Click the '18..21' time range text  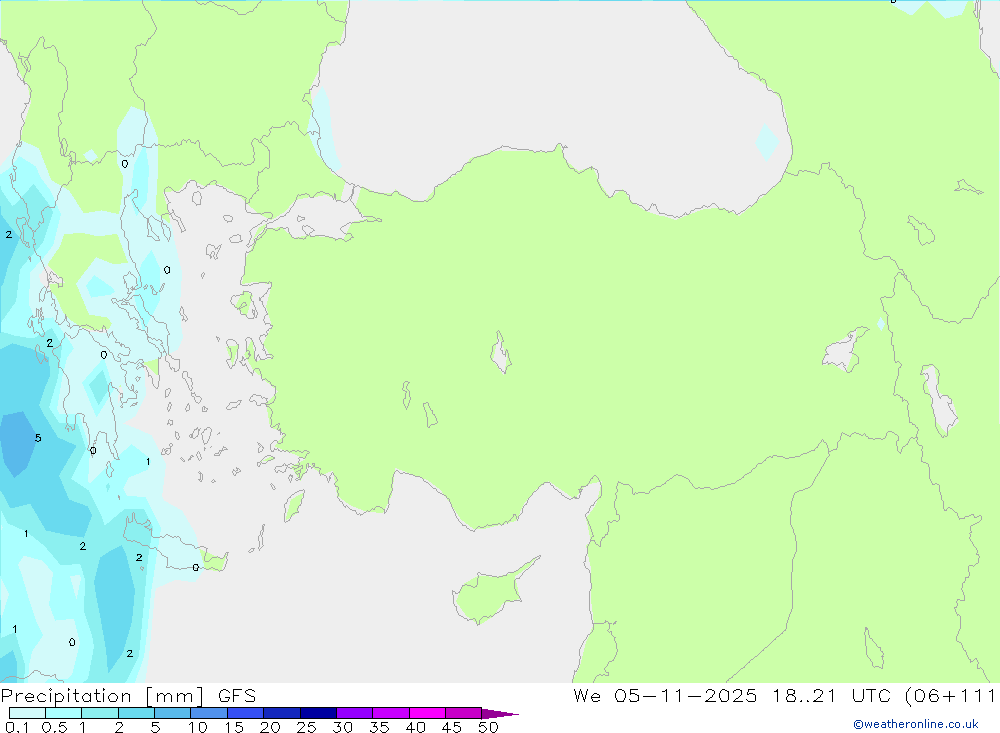804,696
